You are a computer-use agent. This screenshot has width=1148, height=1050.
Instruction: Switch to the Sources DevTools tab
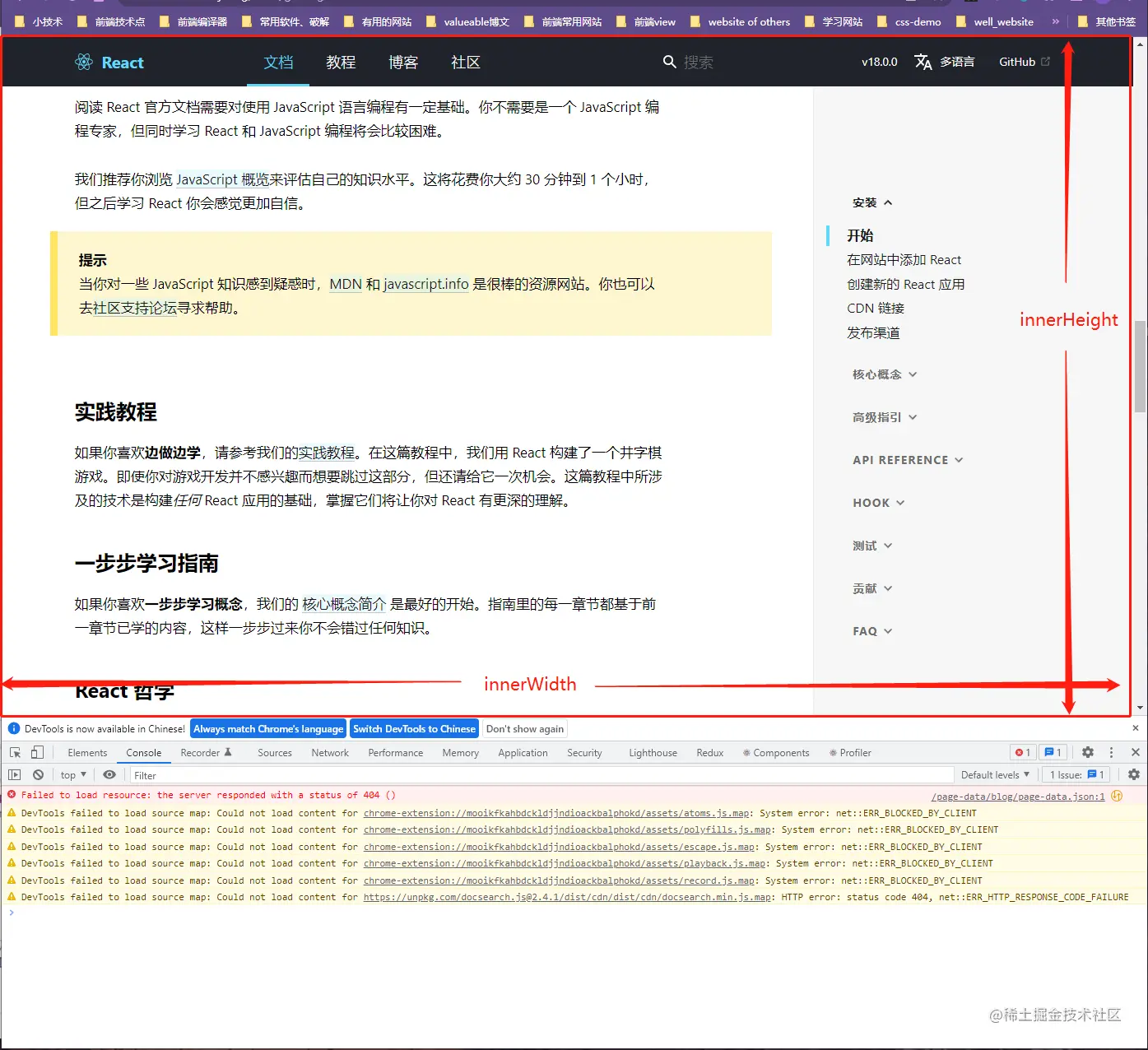coord(275,753)
